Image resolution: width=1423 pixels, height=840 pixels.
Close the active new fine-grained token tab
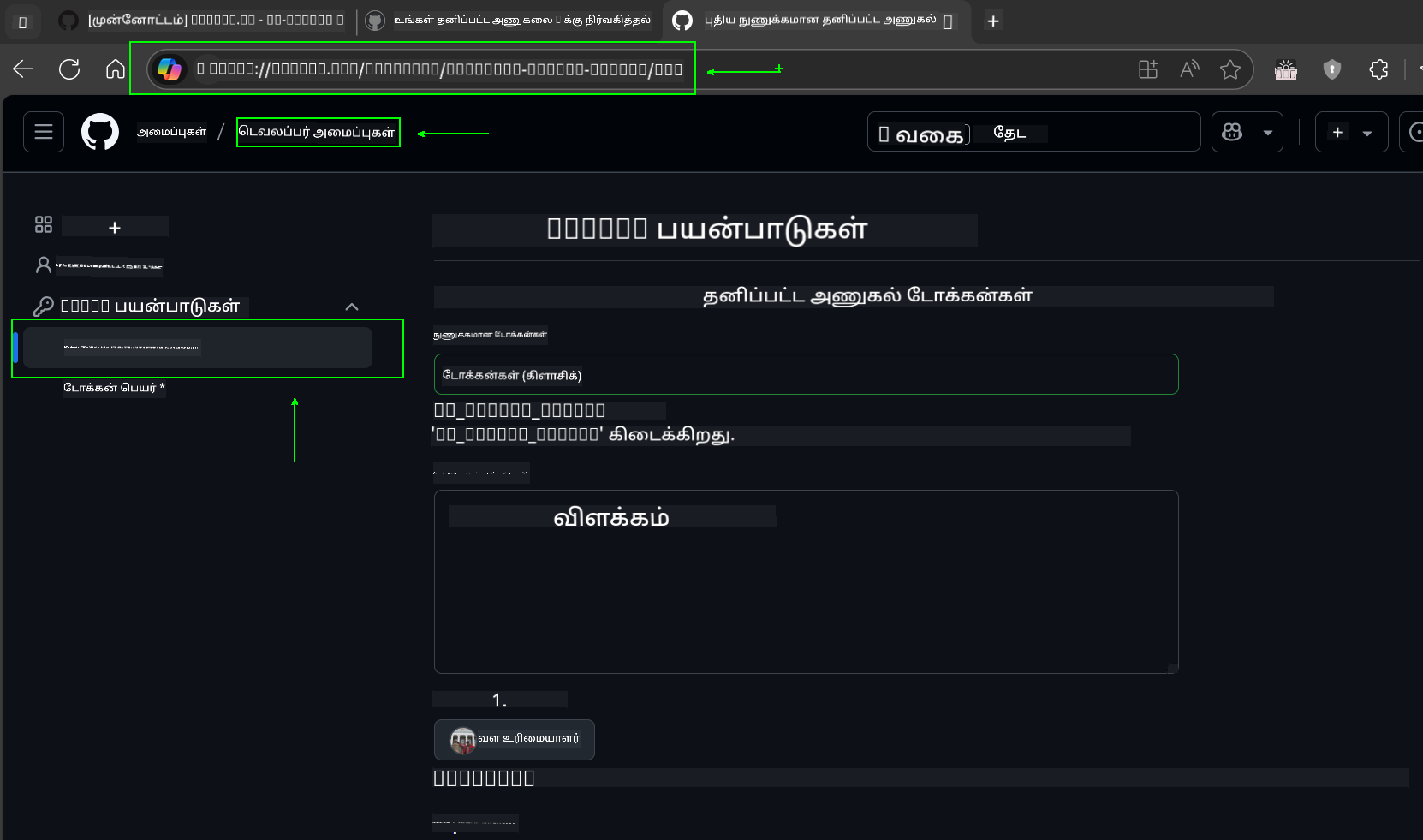coord(948,22)
